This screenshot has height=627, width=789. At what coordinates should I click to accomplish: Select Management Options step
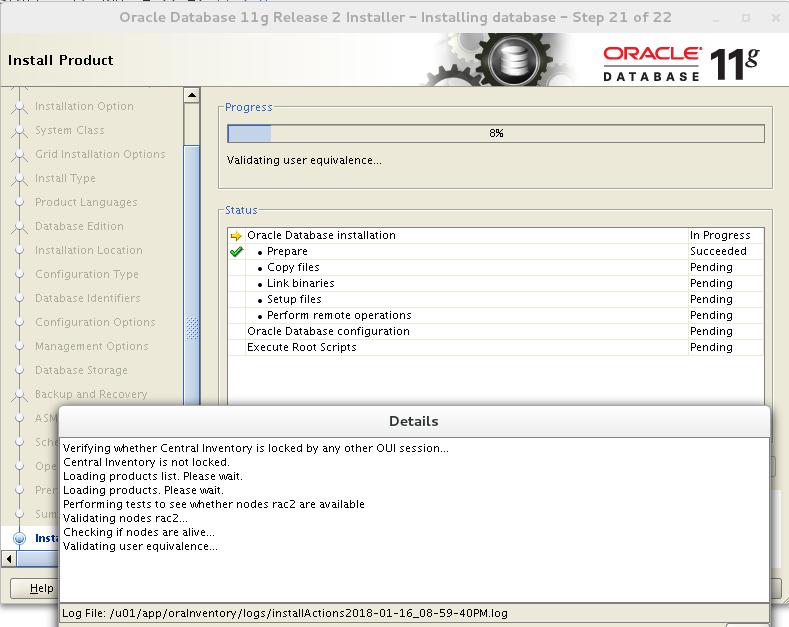92,346
